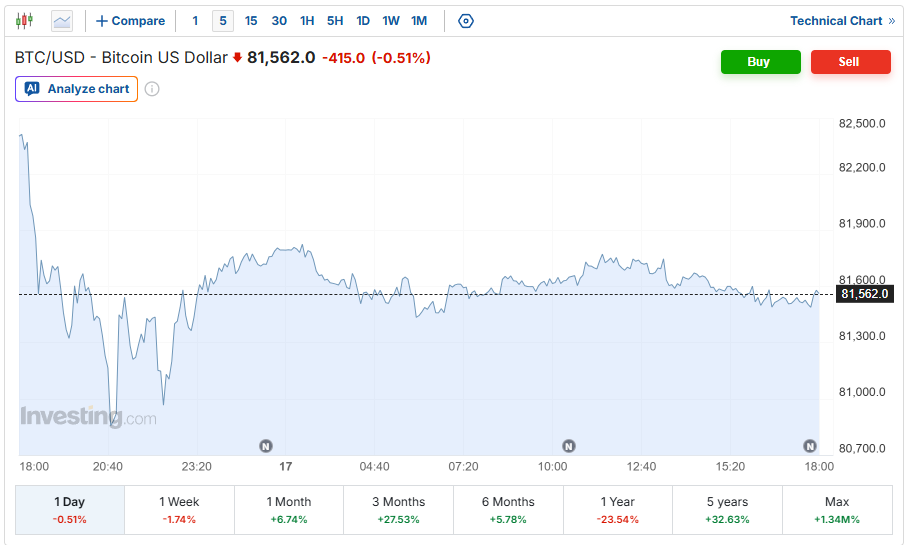The width and height of the screenshot is (910, 545).
Task: Select the 1H interval
Action: (307, 21)
